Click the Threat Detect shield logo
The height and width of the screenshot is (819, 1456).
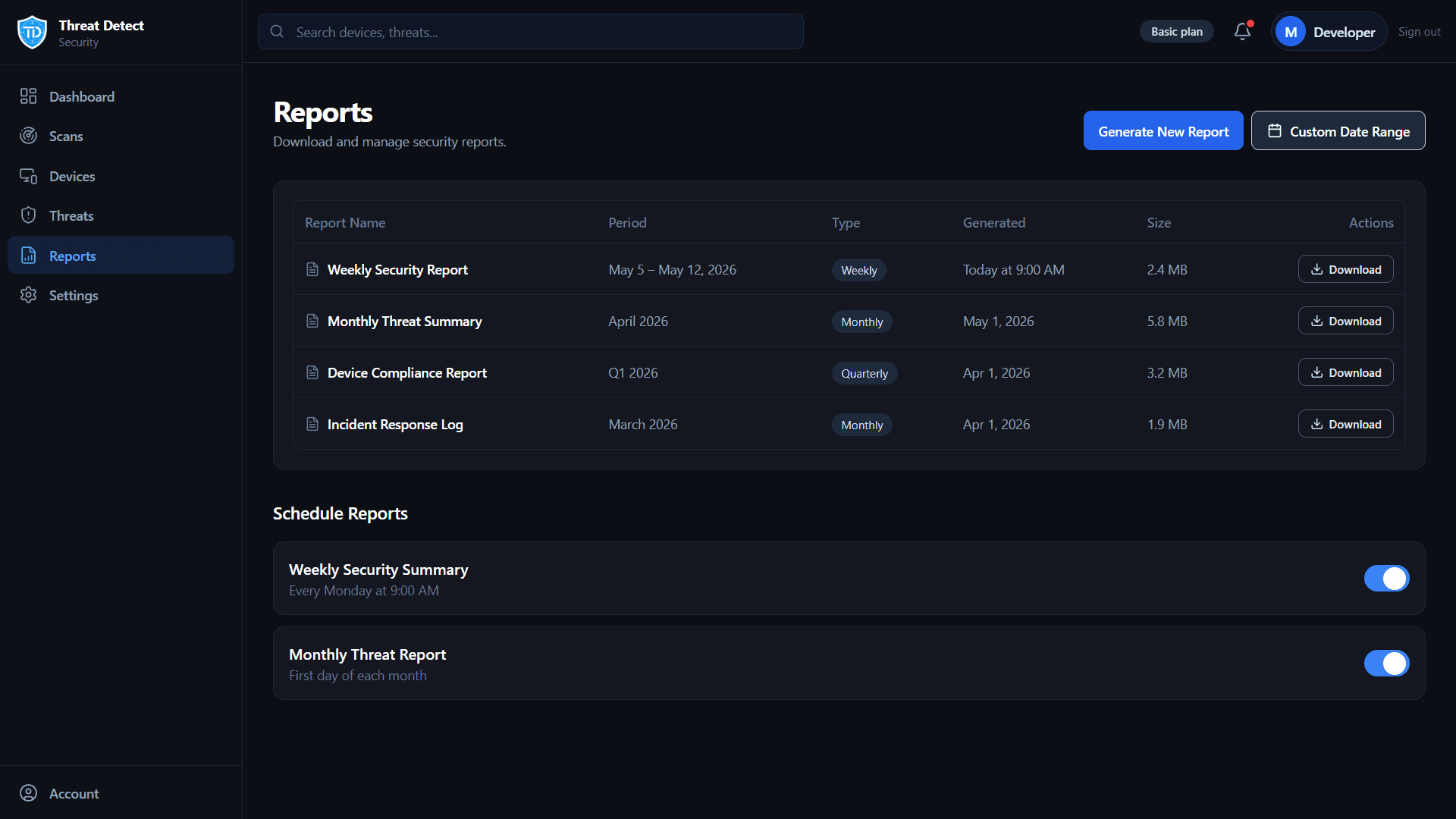(x=32, y=33)
